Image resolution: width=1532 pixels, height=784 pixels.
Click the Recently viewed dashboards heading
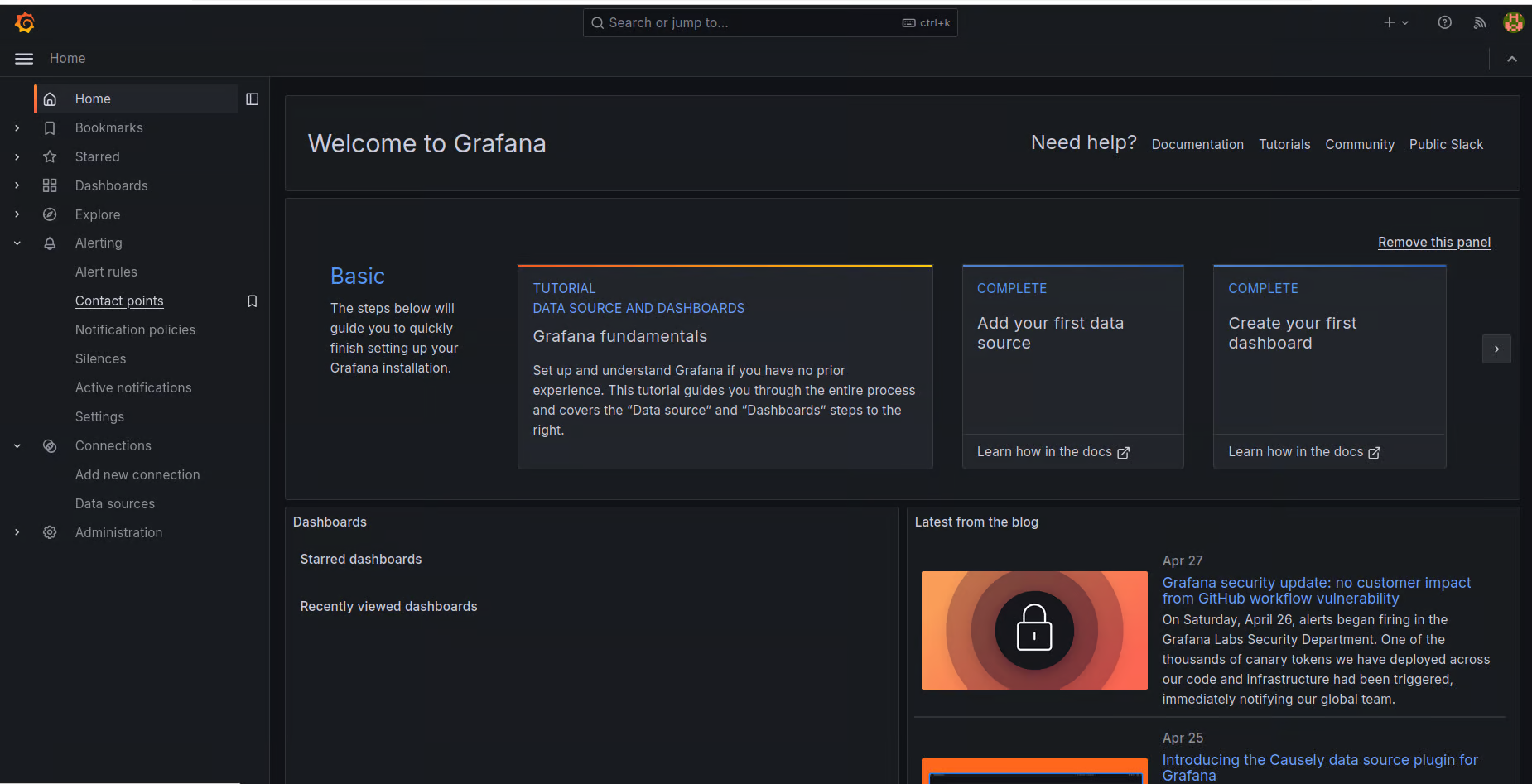388,607
